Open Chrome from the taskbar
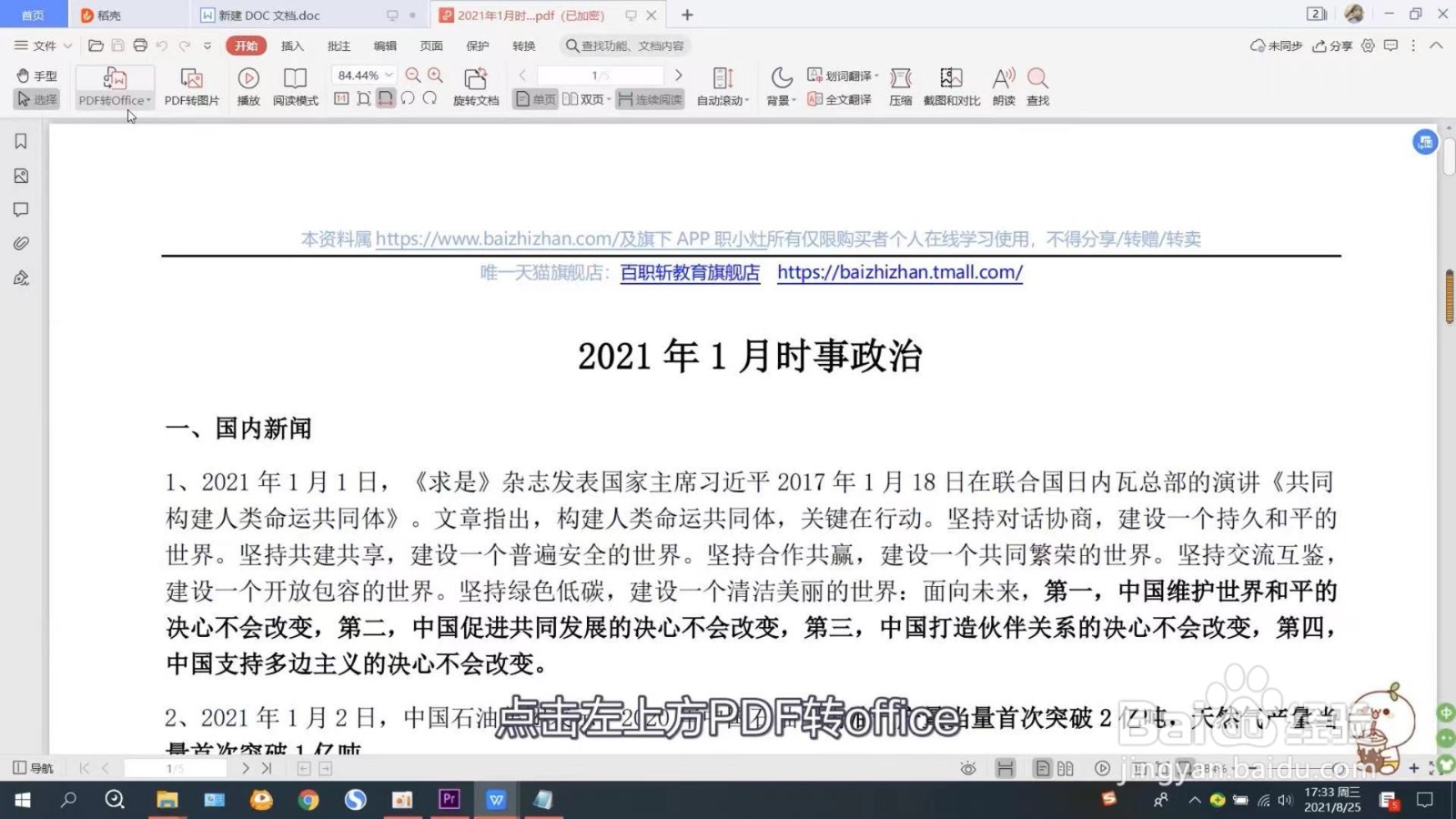The width and height of the screenshot is (1456, 819). pyautogui.click(x=308, y=800)
